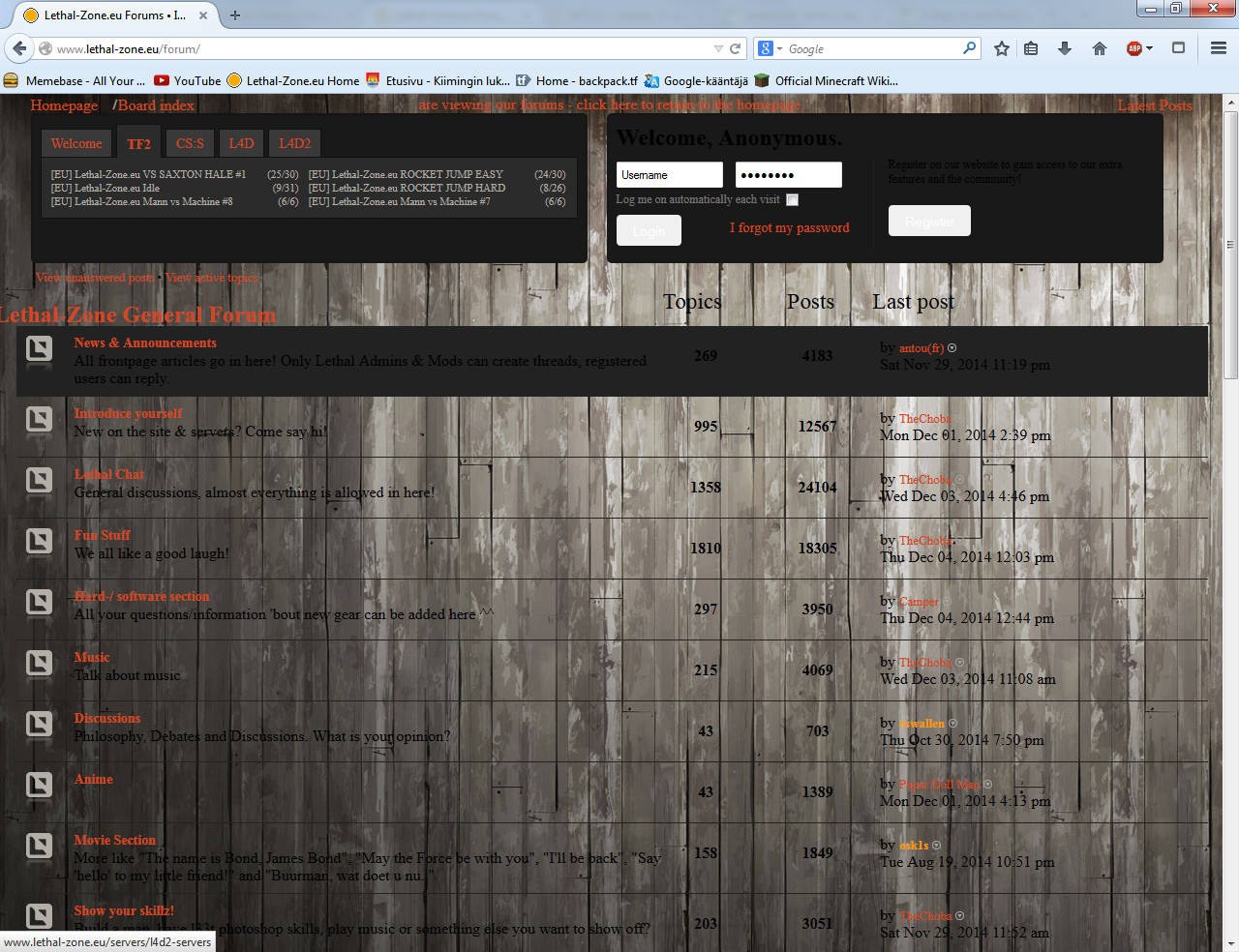Bookmark this page with the star icon

coord(1002,48)
